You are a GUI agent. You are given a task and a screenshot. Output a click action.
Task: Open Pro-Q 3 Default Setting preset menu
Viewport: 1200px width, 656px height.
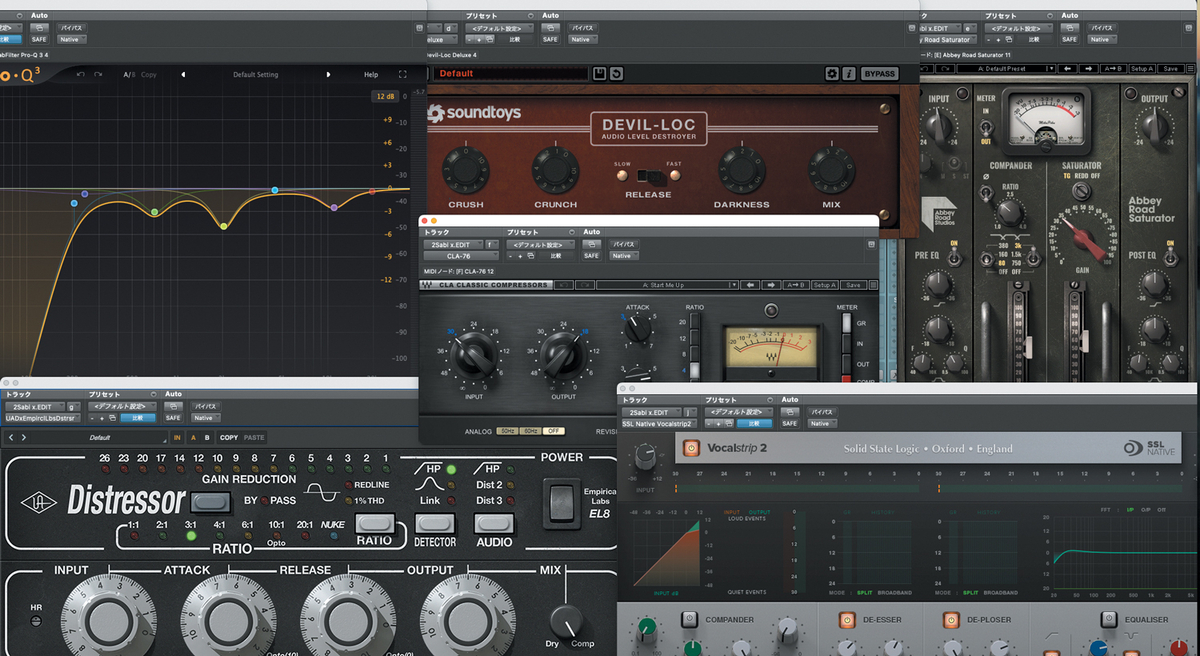coord(256,75)
